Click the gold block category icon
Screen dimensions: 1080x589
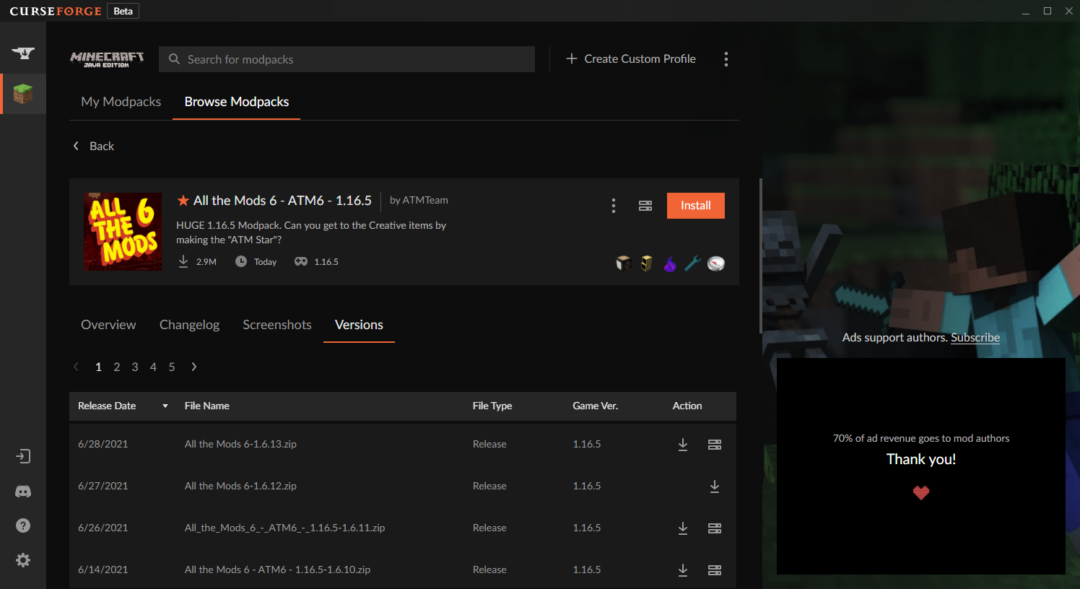pyautogui.click(x=646, y=263)
